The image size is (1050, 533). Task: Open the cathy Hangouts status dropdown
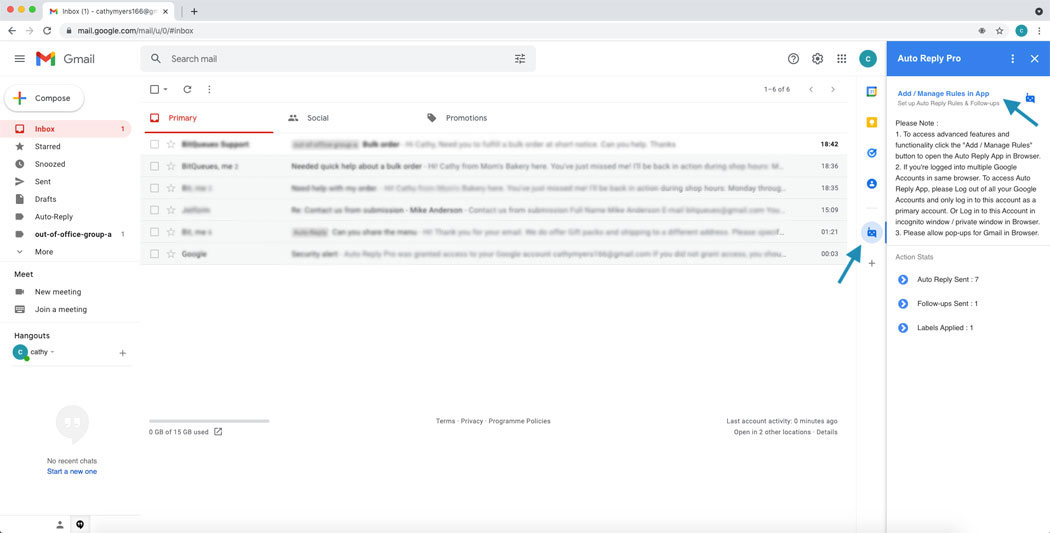[52, 352]
